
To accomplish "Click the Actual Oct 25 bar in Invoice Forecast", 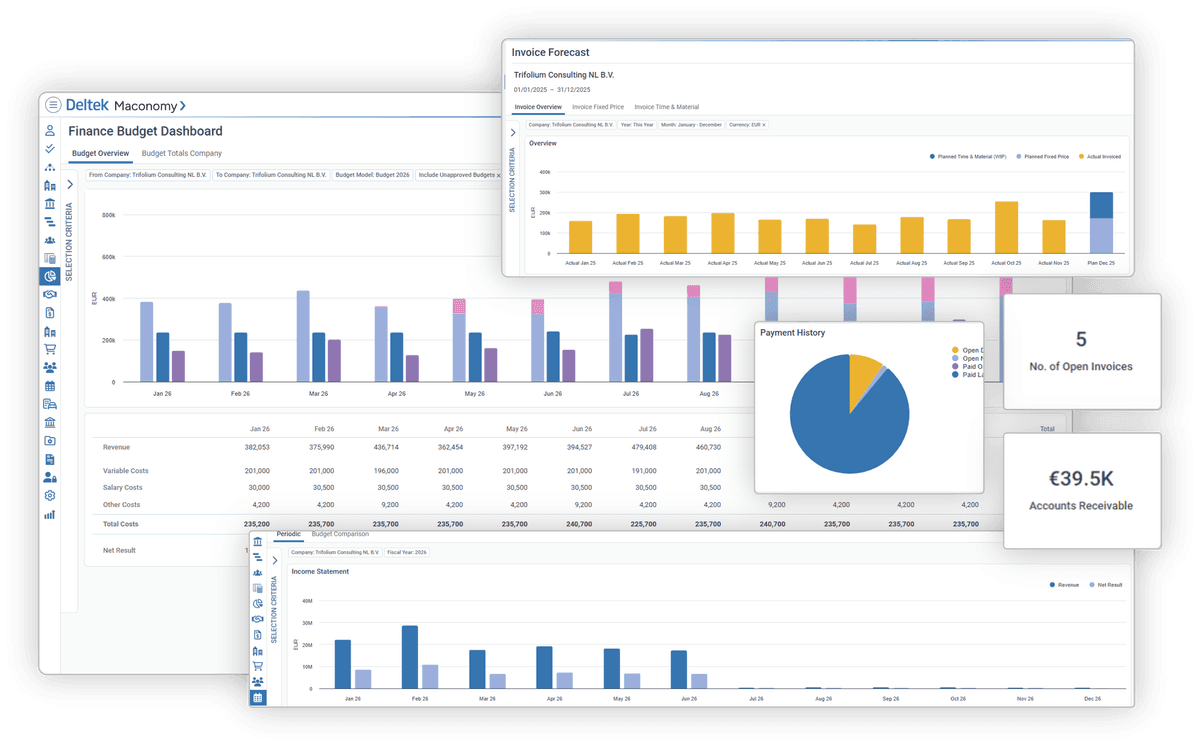I will point(1006,228).
